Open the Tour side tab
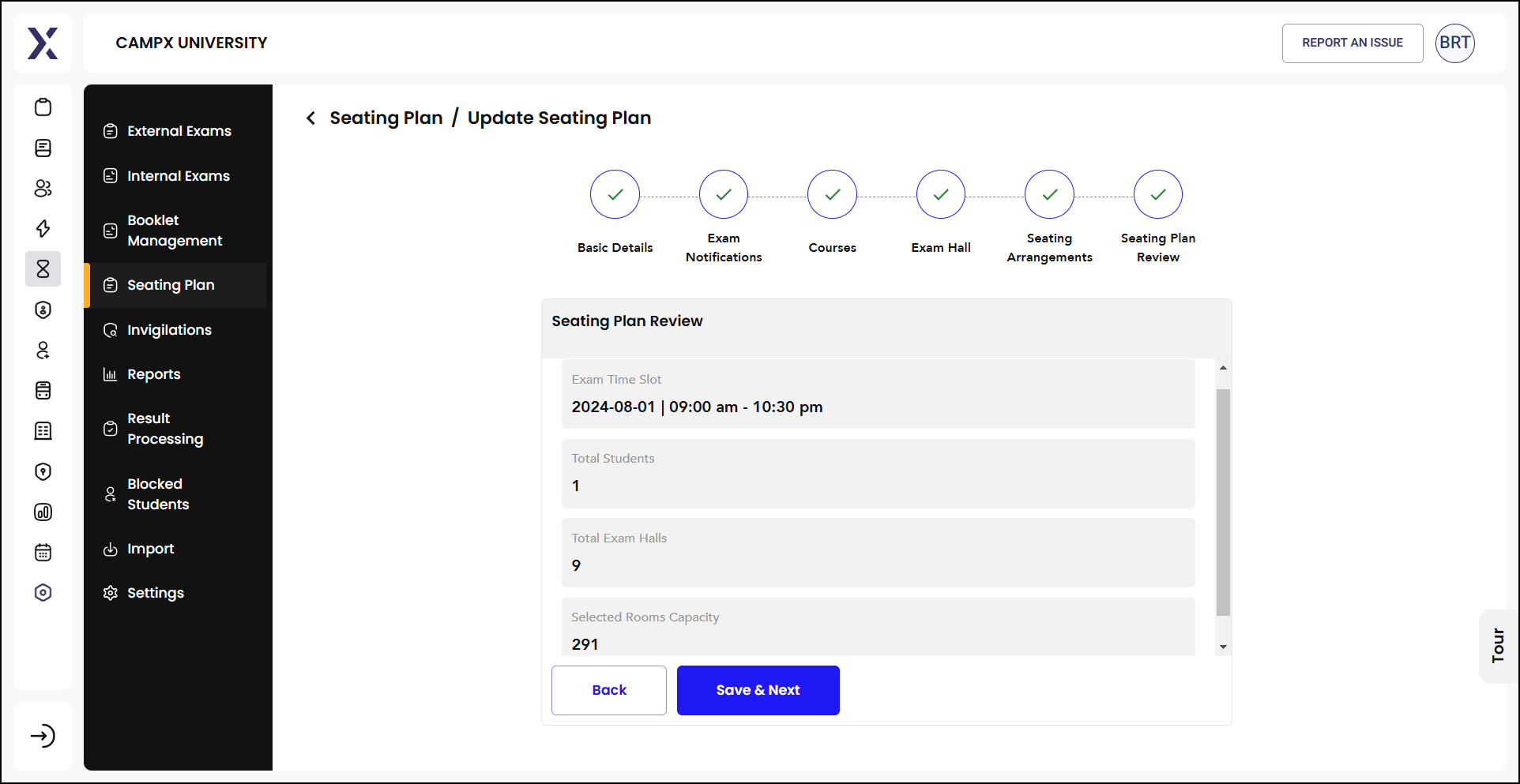 (x=1498, y=646)
